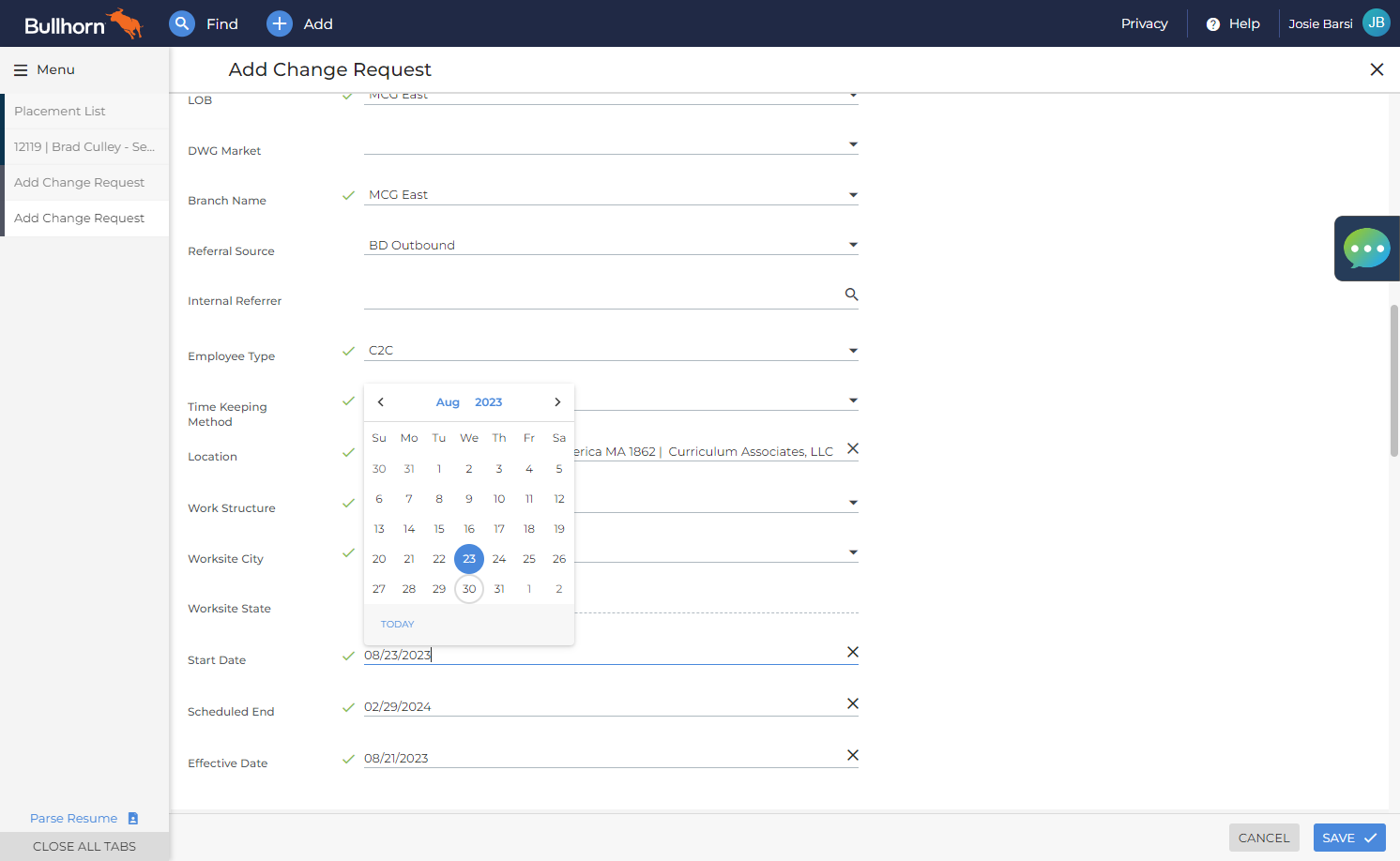Pick August 16 in the calendar
The width and height of the screenshot is (1400, 861).
point(469,529)
